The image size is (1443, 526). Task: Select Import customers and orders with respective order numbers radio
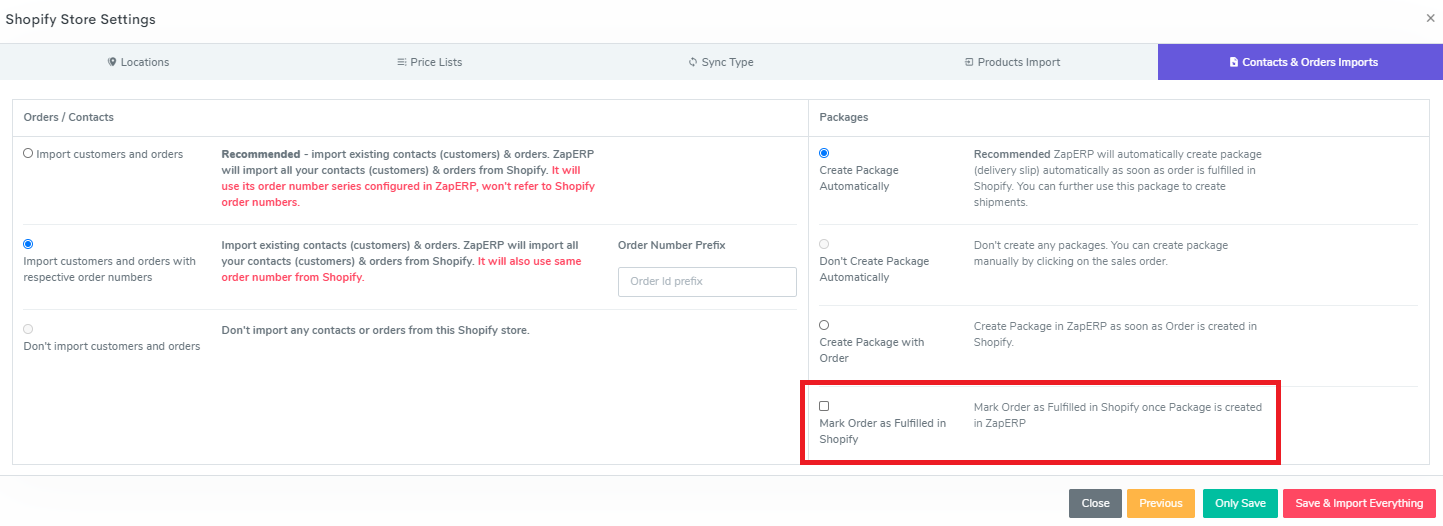(28, 244)
